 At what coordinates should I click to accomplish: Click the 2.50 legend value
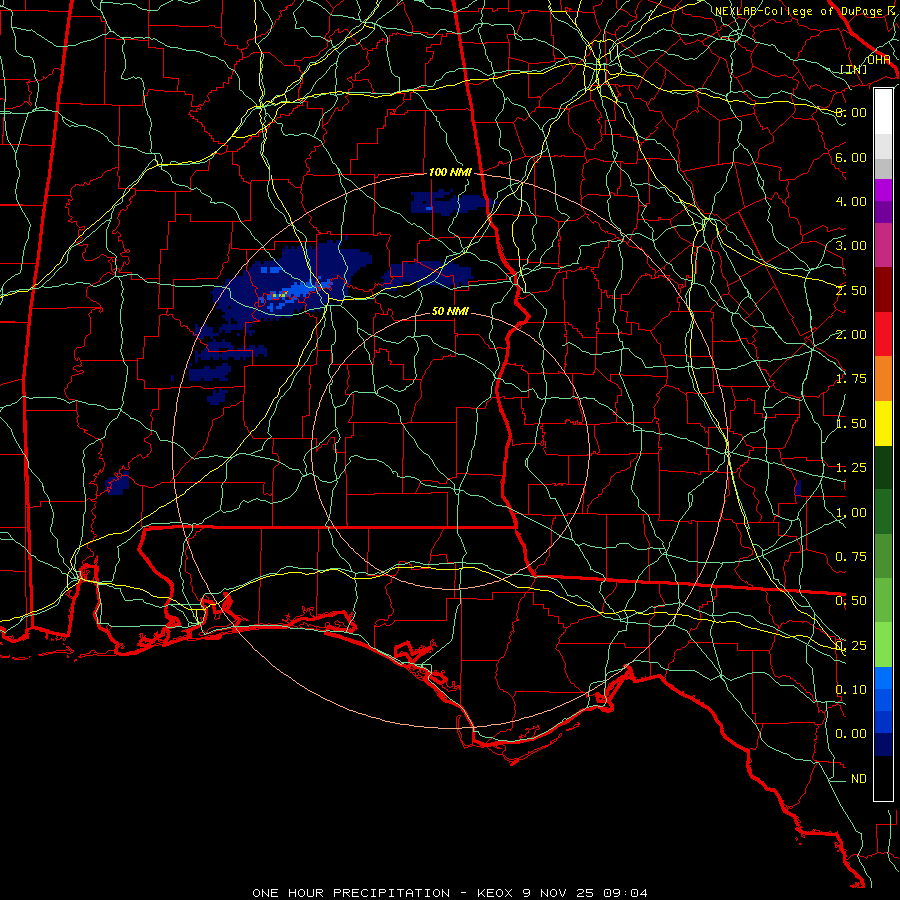point(851,290)
